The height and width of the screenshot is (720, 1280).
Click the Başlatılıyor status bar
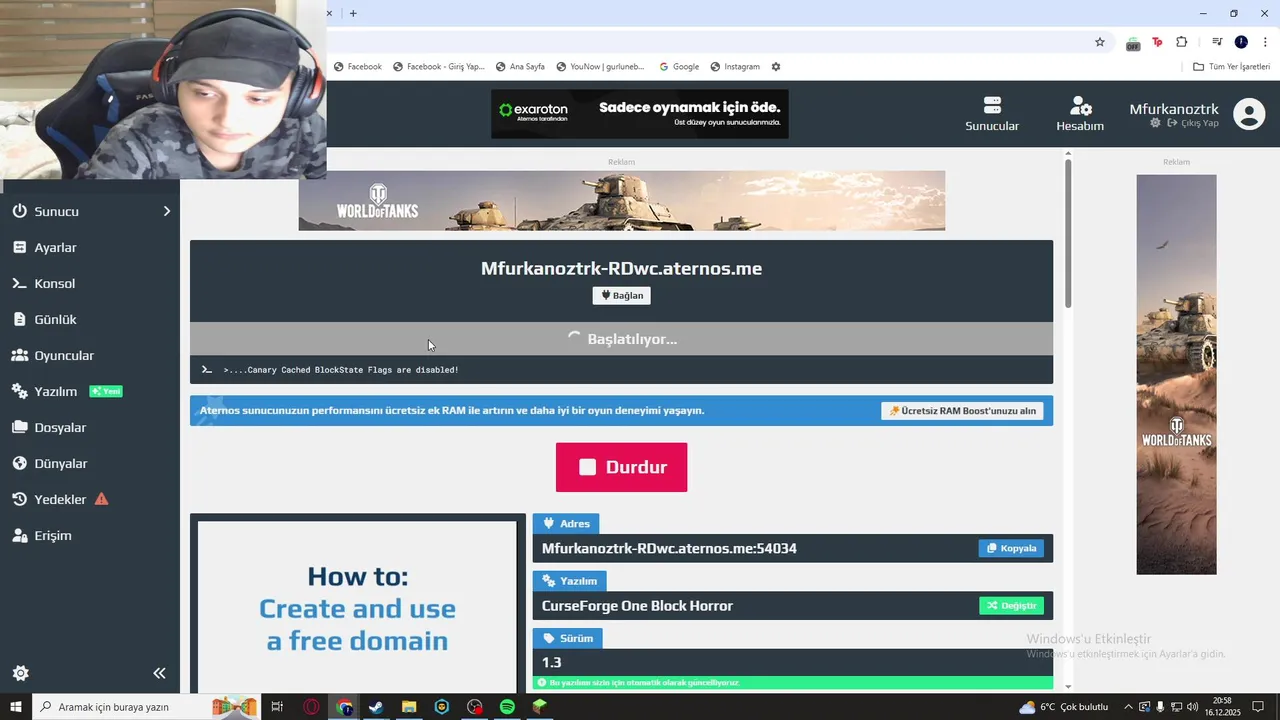coord(621,339)
